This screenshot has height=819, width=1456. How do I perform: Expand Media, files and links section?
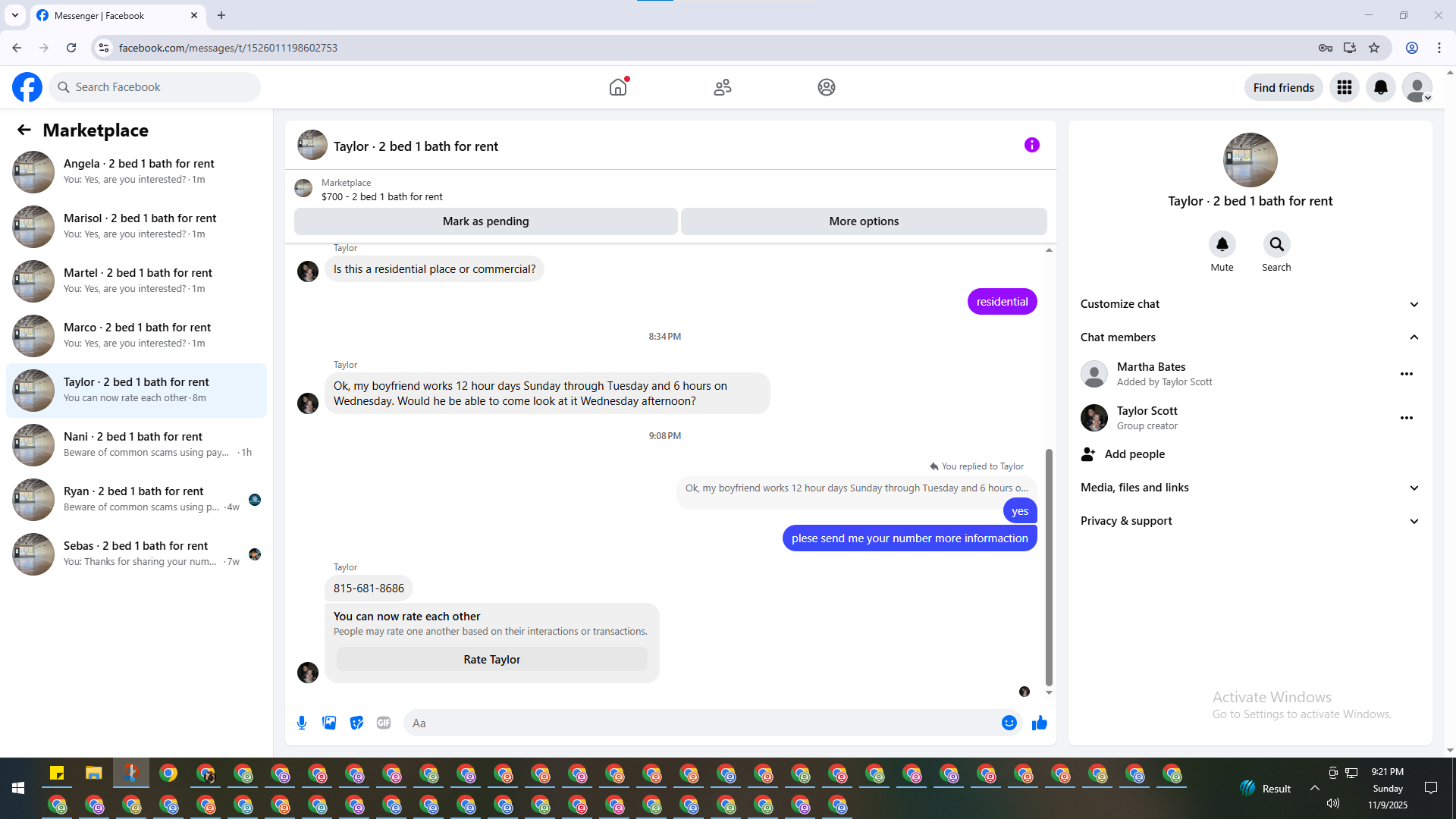point(1250,488)
